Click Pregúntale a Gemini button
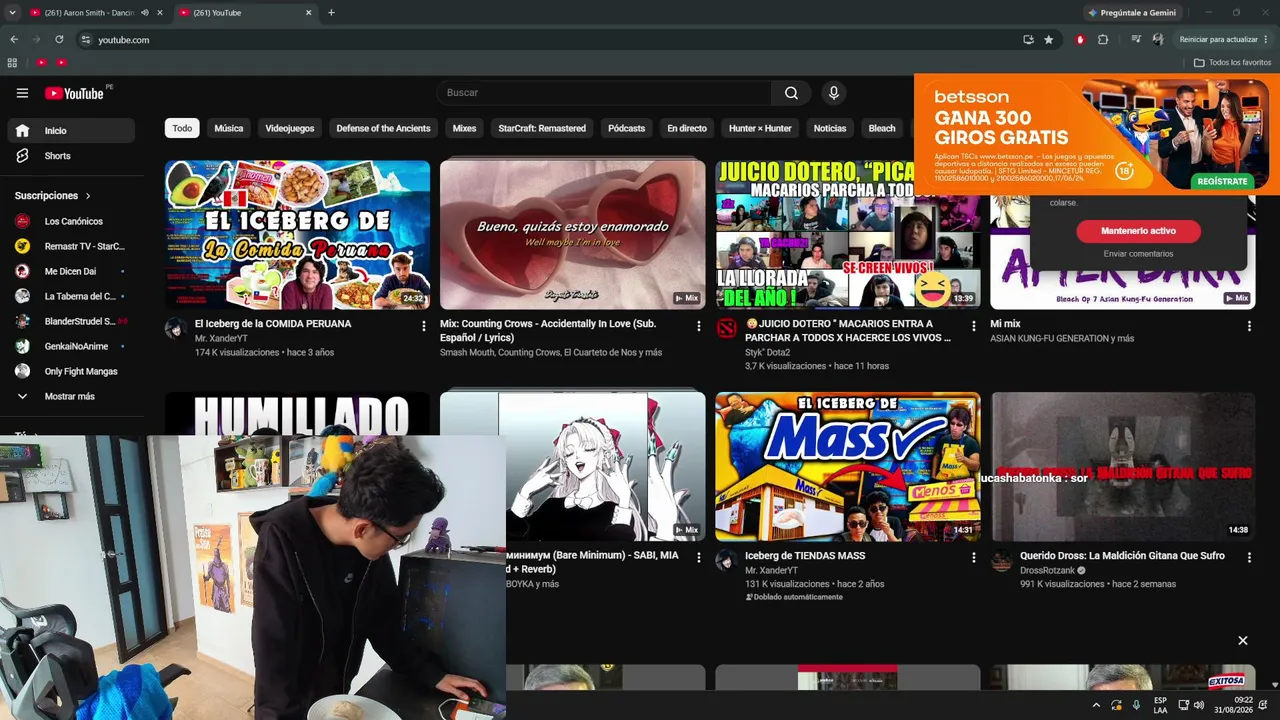The image size is (1280, 720). [x=1131, y=13]
